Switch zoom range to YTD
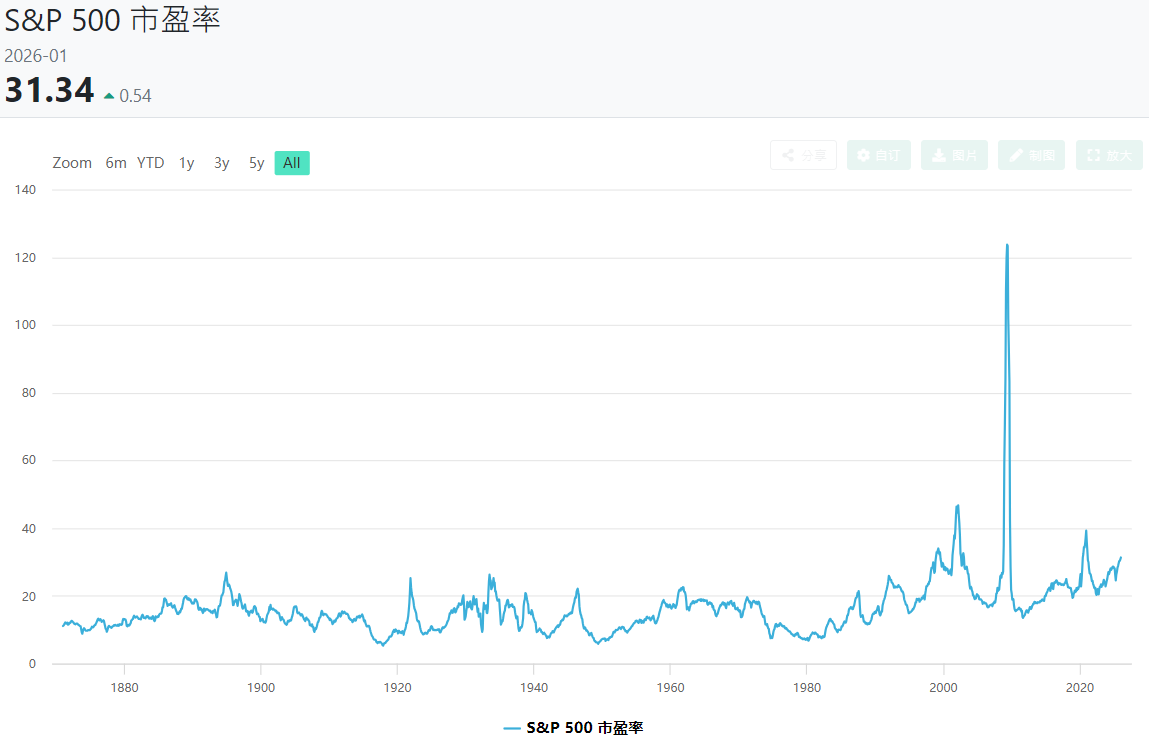 151,163
